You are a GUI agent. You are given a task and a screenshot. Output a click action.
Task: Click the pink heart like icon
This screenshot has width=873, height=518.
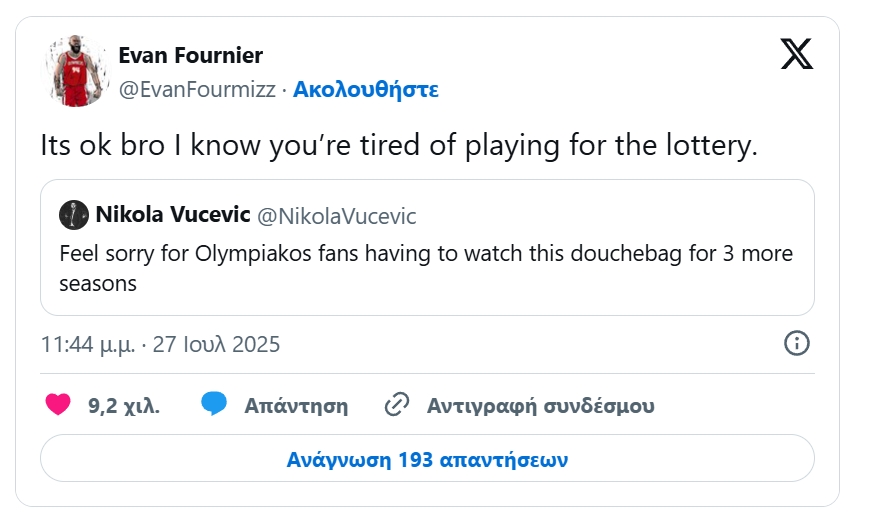(59, 405)
